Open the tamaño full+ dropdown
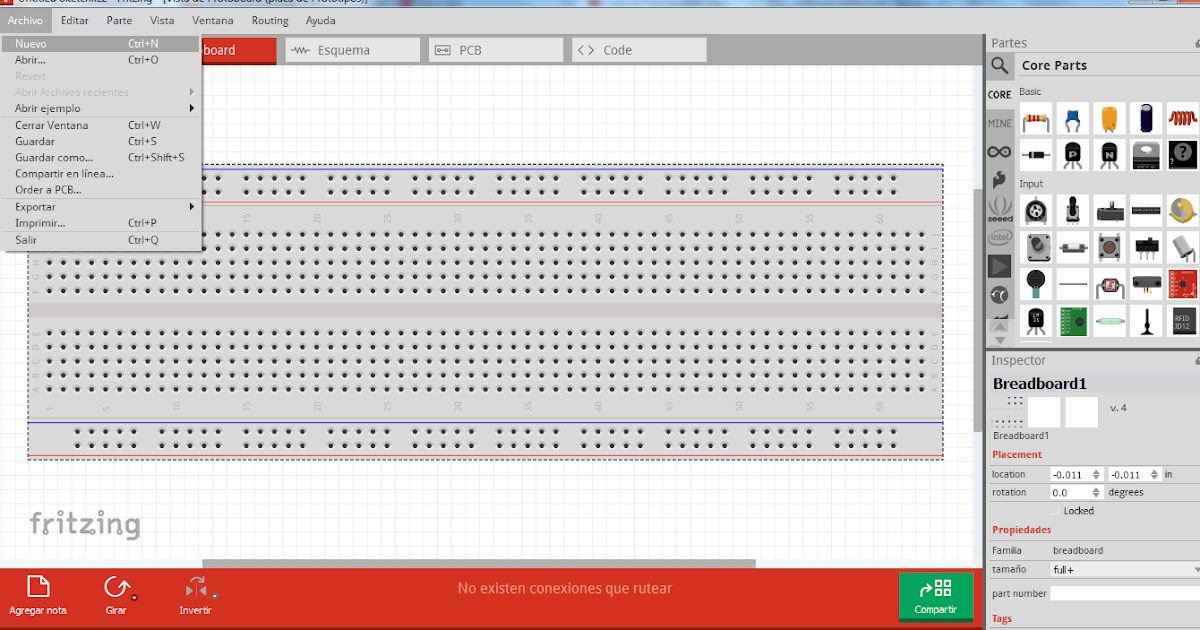 1125,569
